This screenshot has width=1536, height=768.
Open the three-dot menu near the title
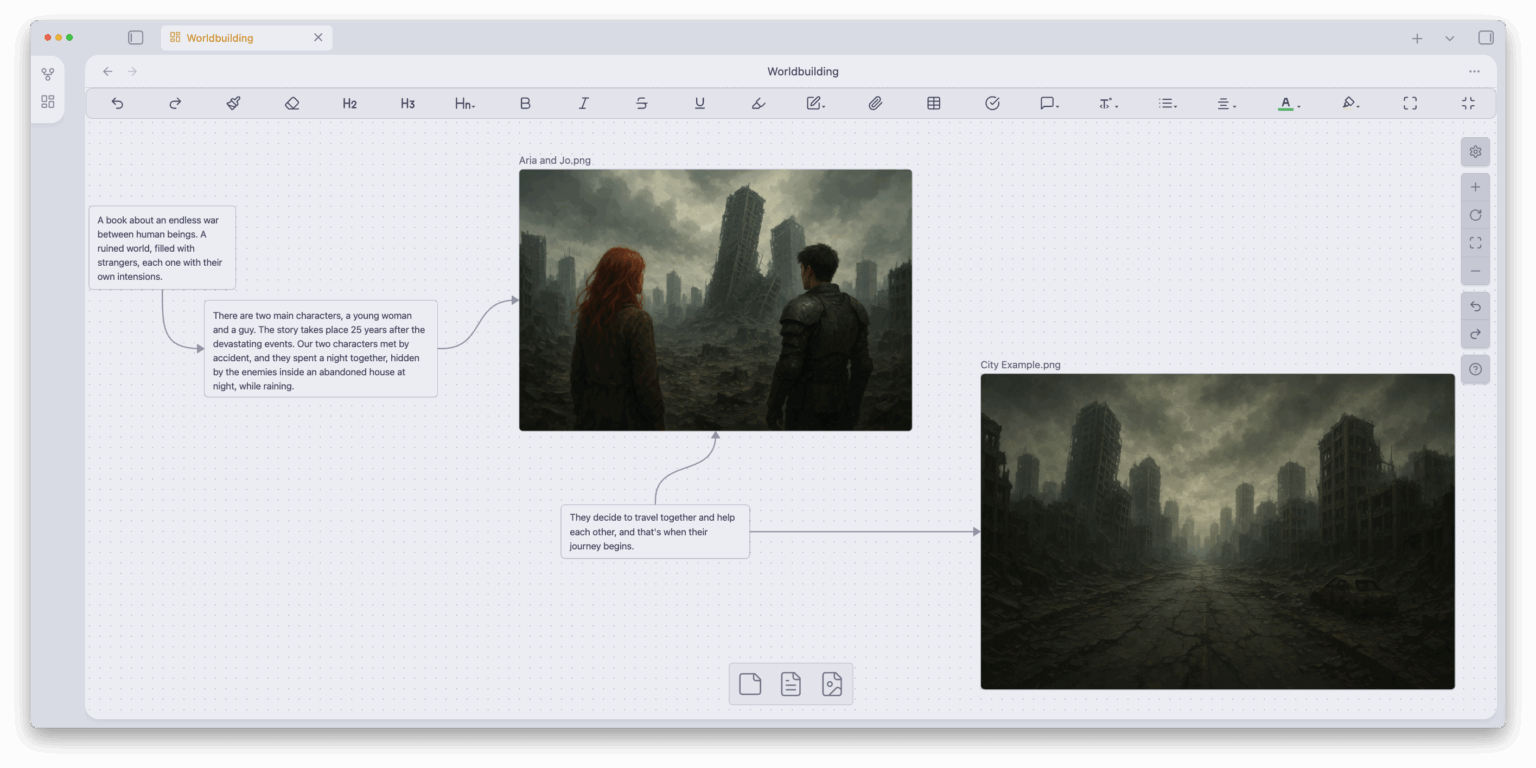(1474, 71)
